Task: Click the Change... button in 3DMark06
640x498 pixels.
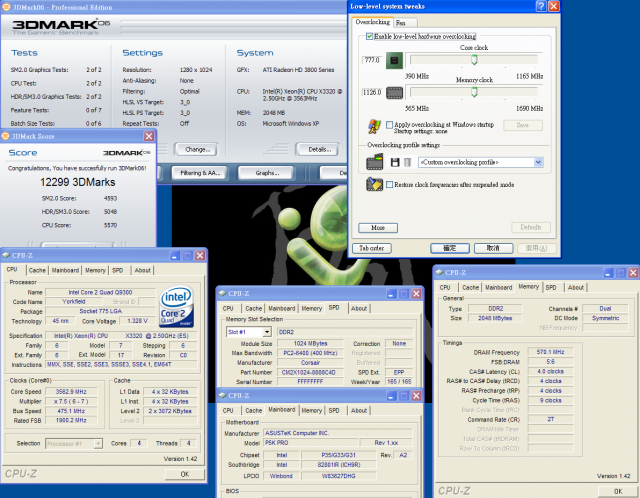Action: click(197, 149)
